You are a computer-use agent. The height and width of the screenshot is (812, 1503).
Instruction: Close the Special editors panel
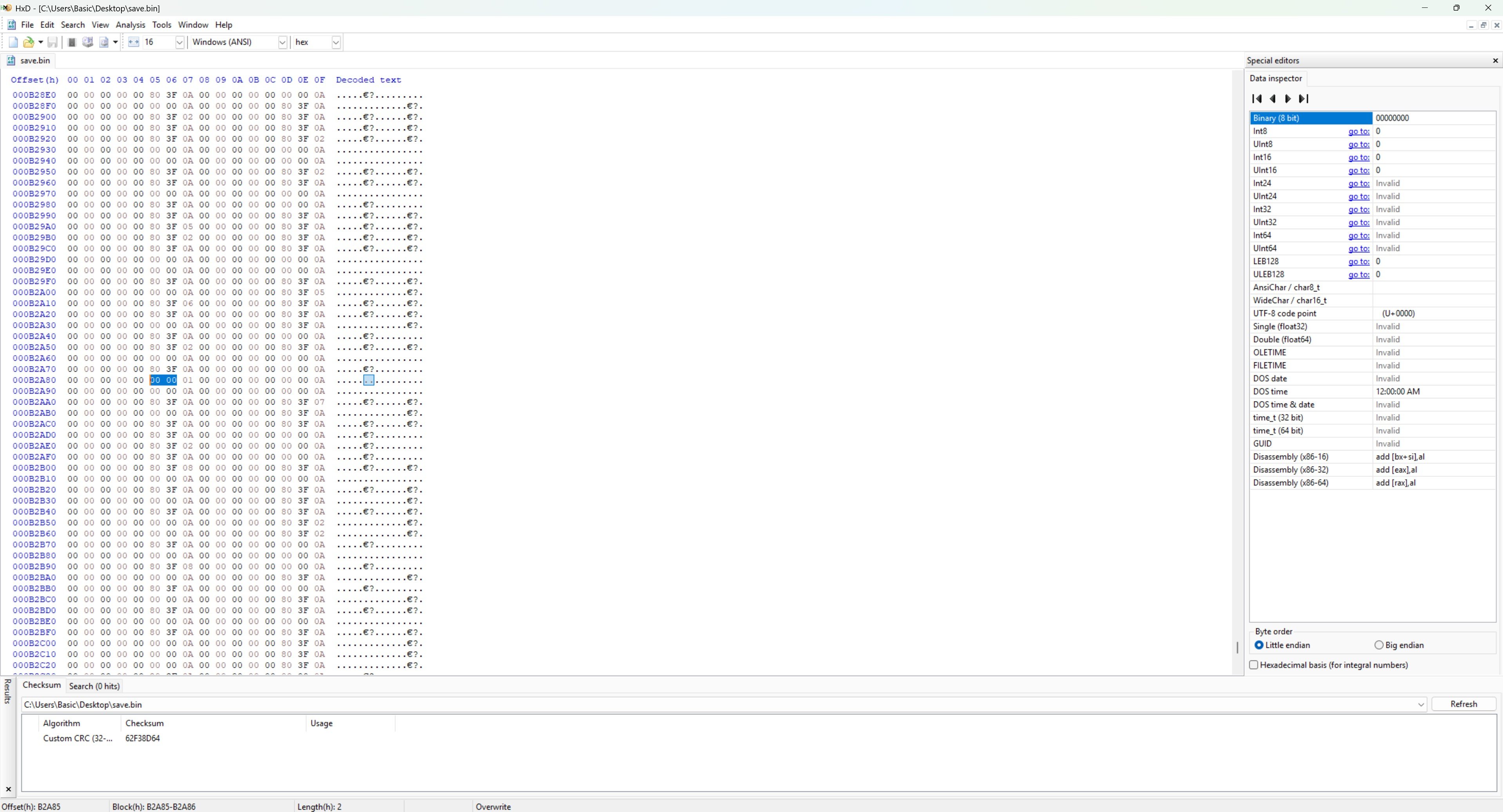1496,61
